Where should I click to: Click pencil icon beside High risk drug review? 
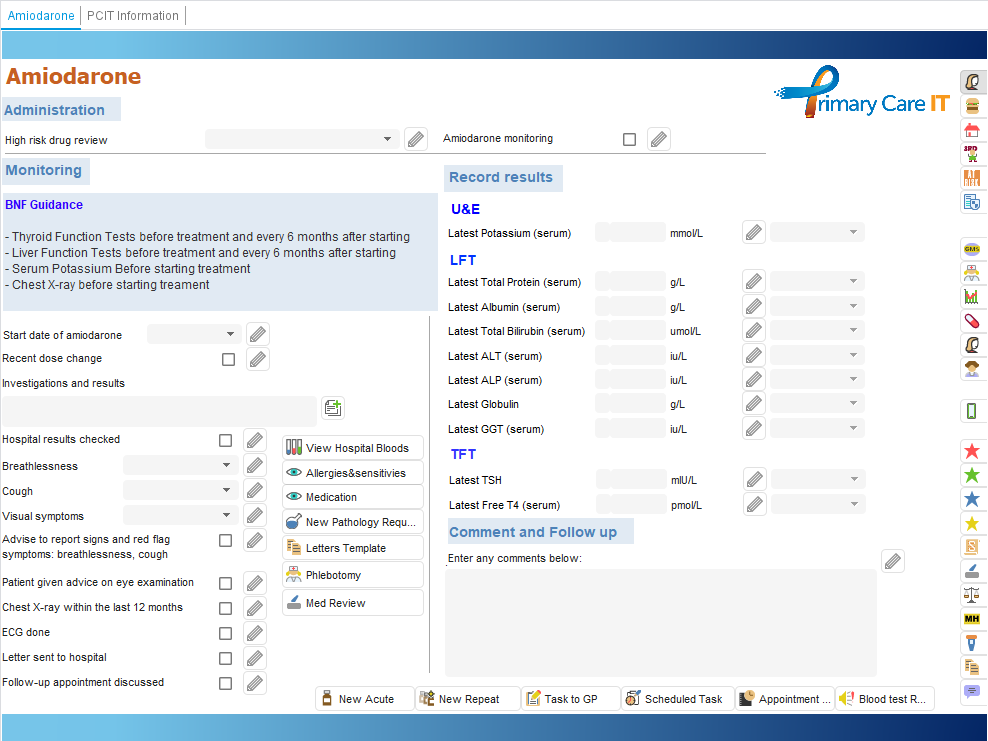(416, 140)
